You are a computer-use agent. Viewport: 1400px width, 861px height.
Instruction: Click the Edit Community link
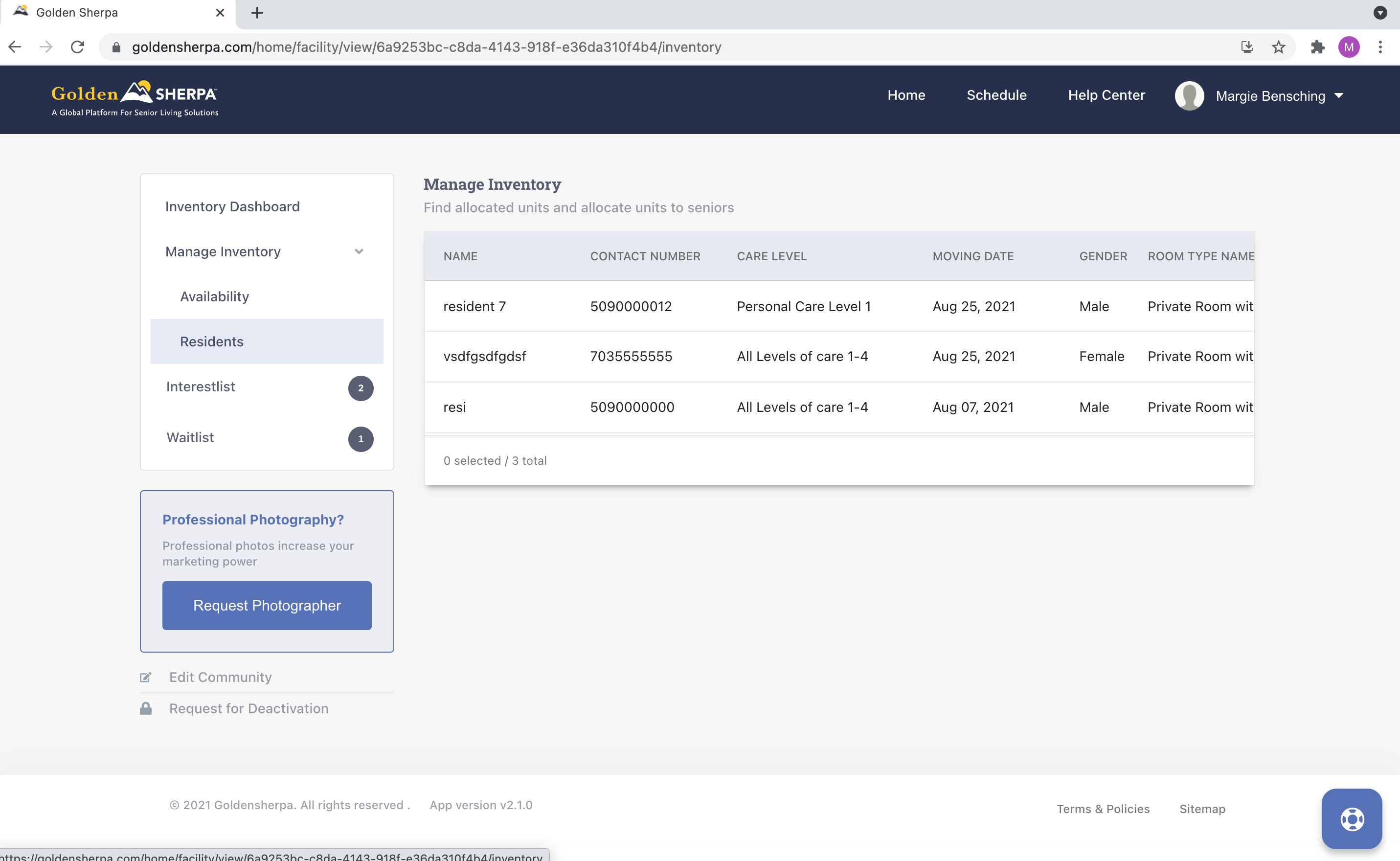tap(220, 677)
